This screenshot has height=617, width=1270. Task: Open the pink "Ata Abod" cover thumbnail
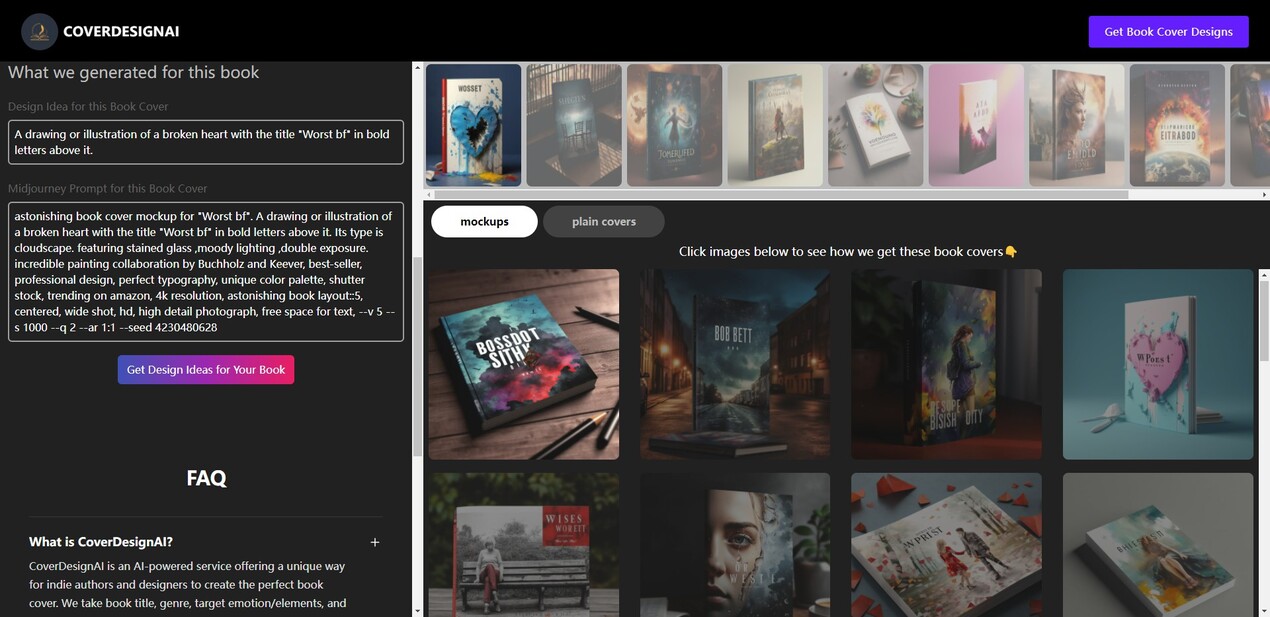(x=975, y=126)
